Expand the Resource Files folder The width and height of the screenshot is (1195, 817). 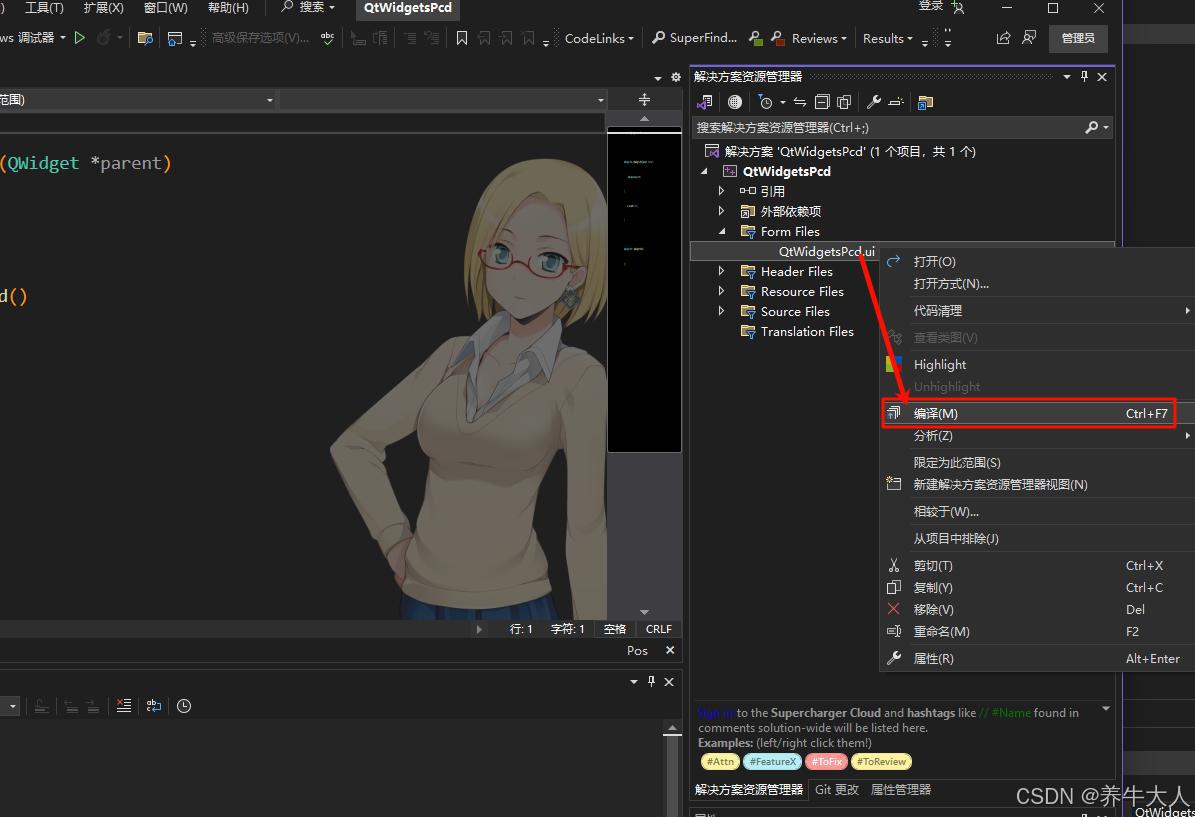(721, 290)
